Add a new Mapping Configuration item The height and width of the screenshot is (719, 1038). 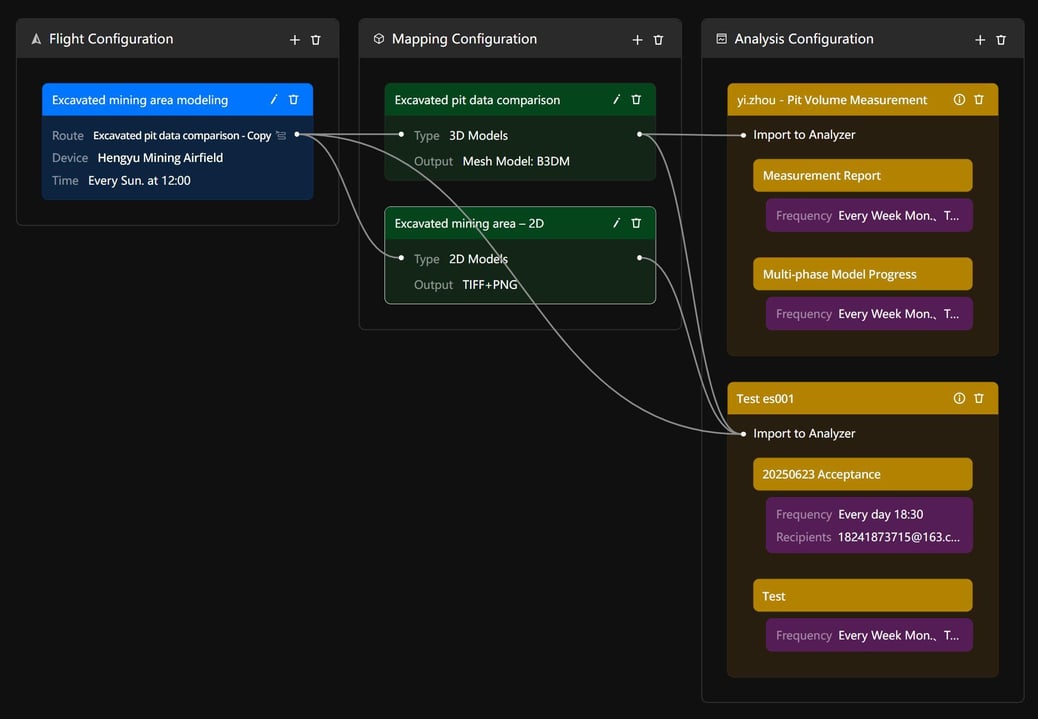[x=637, y=40]
